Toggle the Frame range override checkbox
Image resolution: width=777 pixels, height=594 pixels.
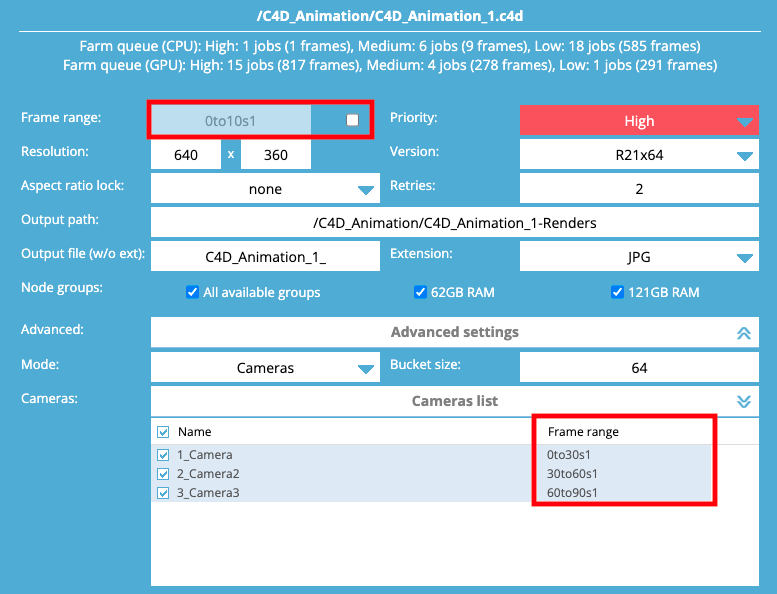tap(352, 120)
